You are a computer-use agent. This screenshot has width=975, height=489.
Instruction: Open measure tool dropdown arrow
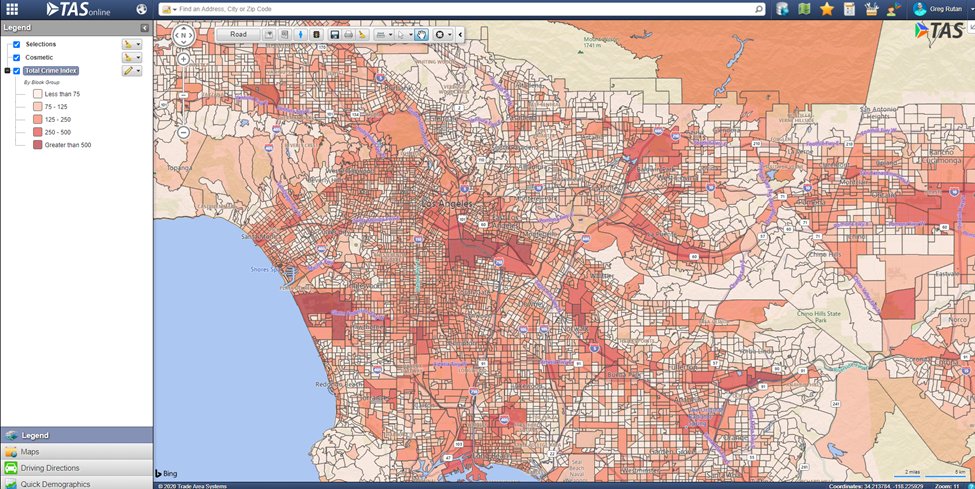tap(390, 35)
